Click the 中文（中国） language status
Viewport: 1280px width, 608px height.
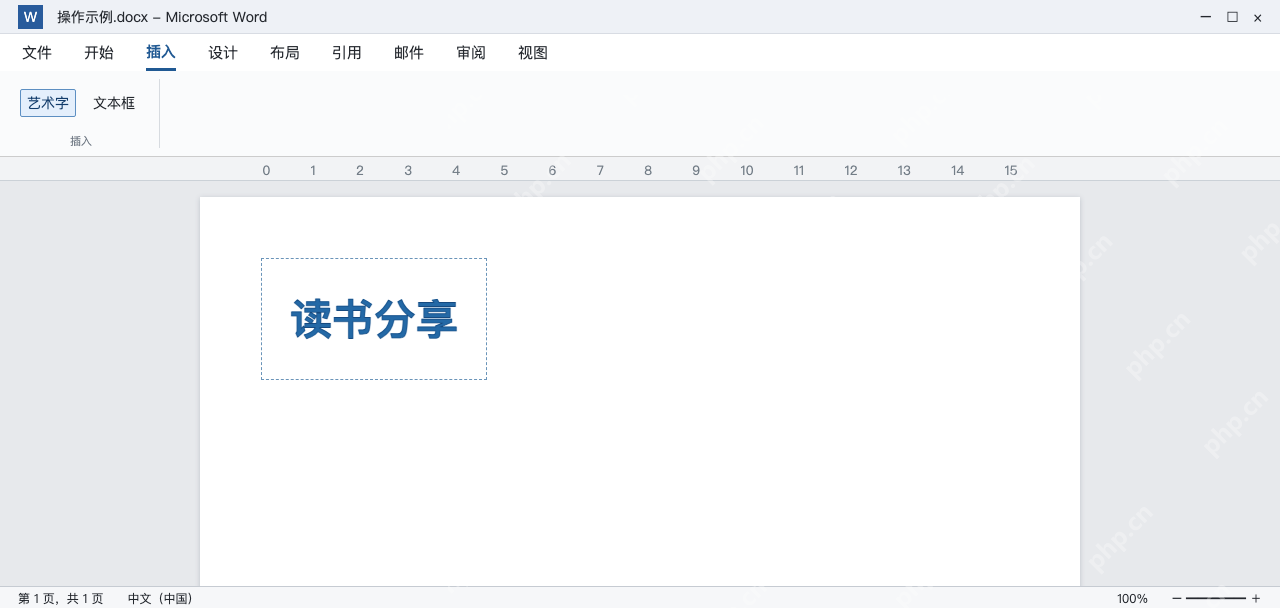(x=160, y=598)
